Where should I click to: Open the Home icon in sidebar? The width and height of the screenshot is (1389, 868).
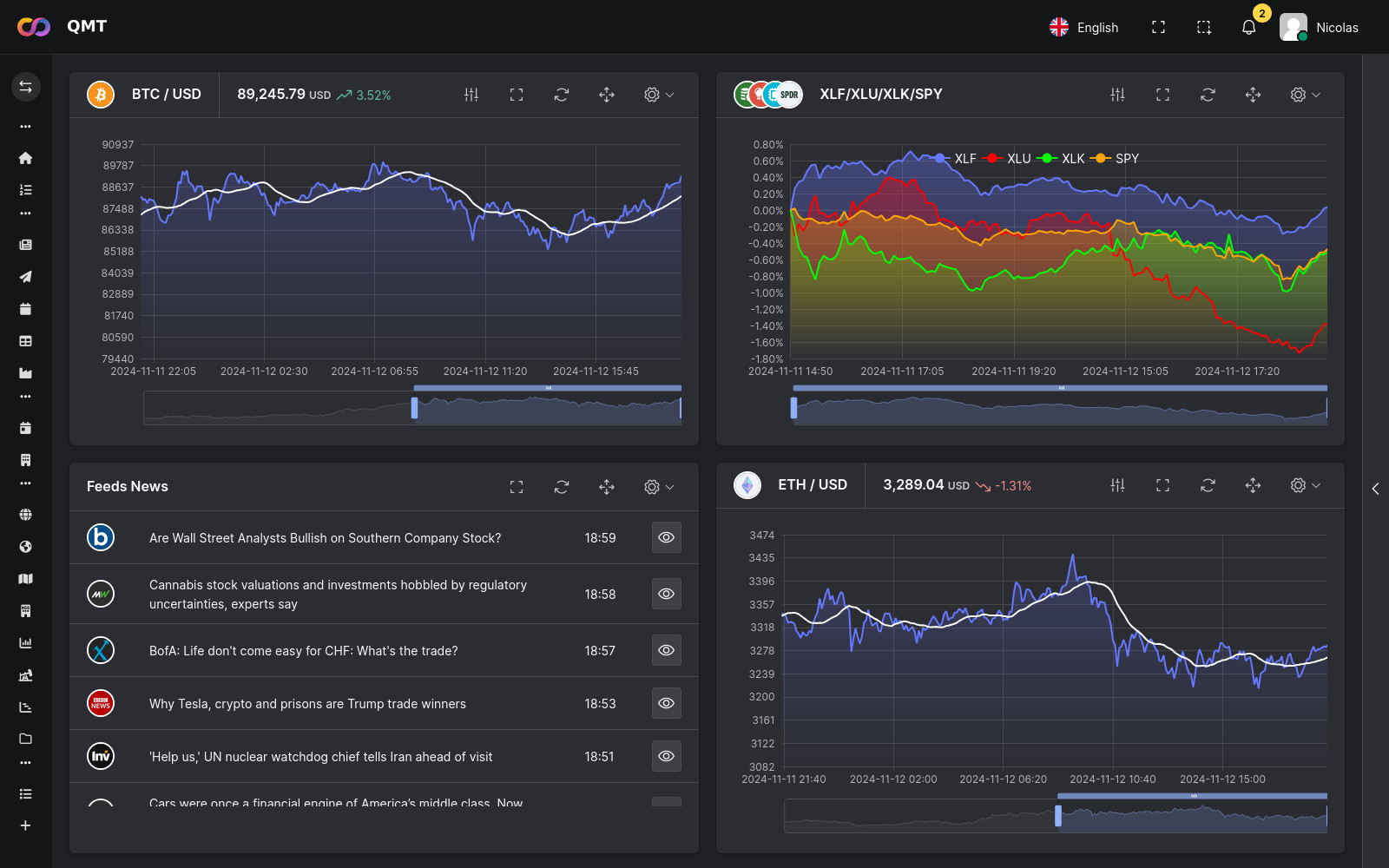click(x=25, y=158)
